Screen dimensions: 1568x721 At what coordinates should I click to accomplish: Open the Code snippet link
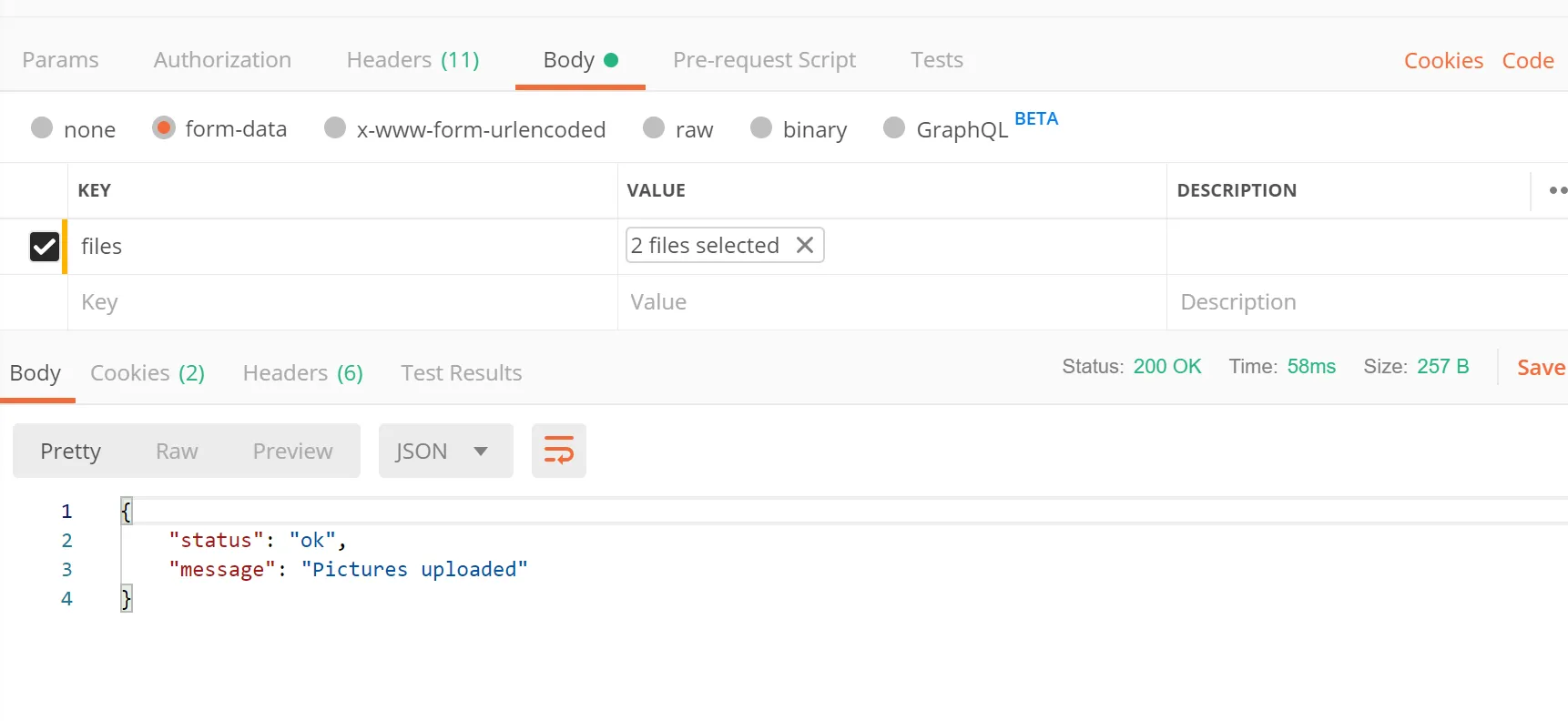(1527, 61)
